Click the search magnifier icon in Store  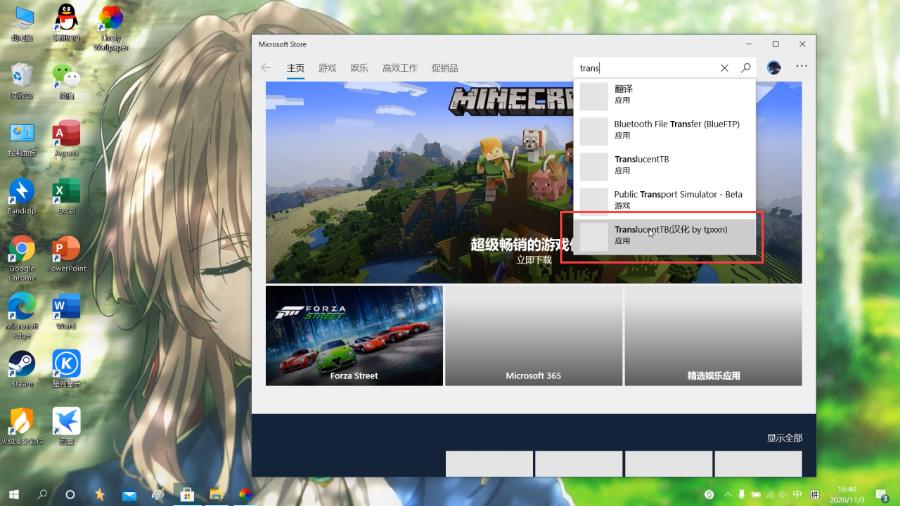[x=746, y=68]
